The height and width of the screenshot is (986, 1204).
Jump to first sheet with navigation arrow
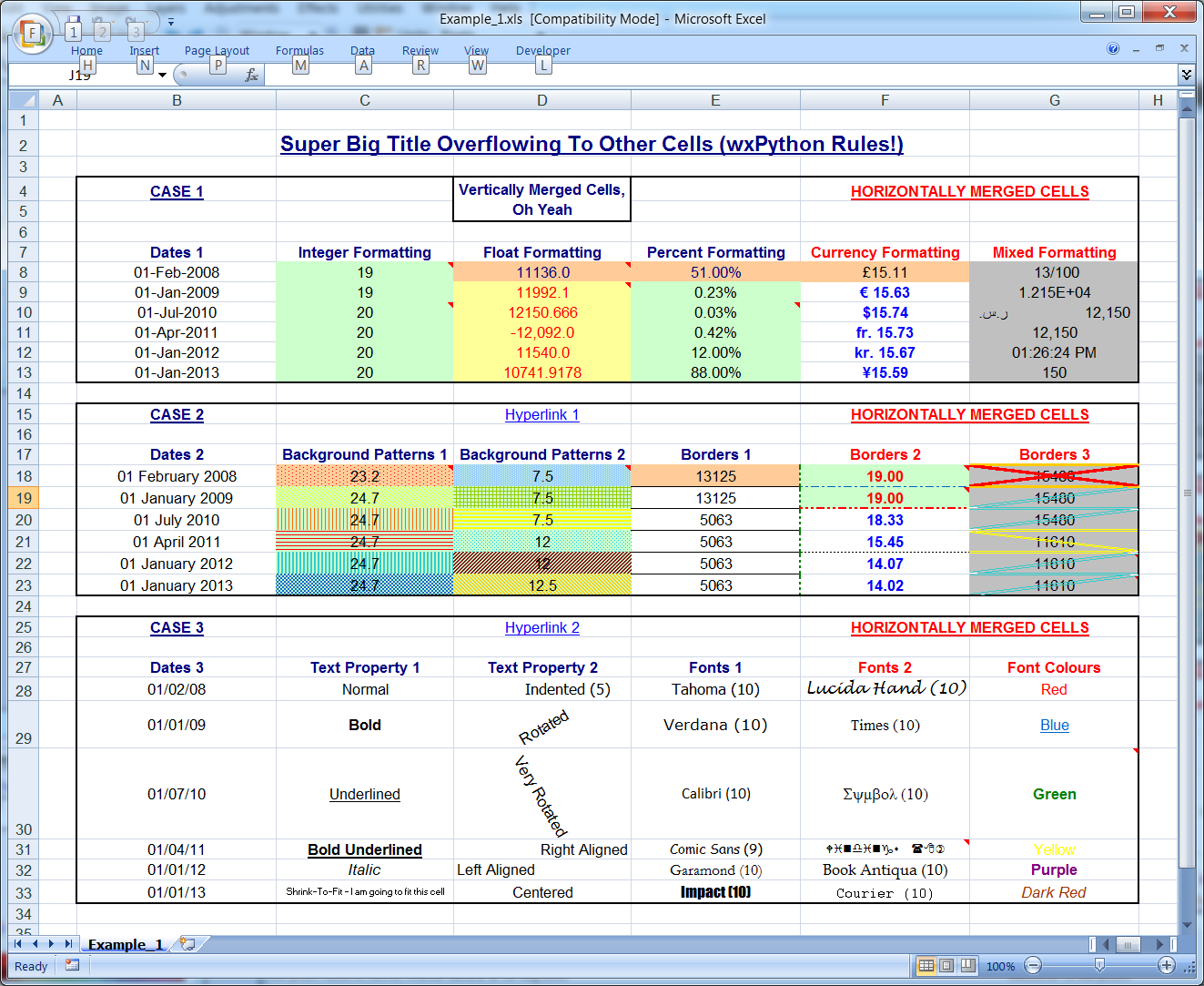[18, 944]
